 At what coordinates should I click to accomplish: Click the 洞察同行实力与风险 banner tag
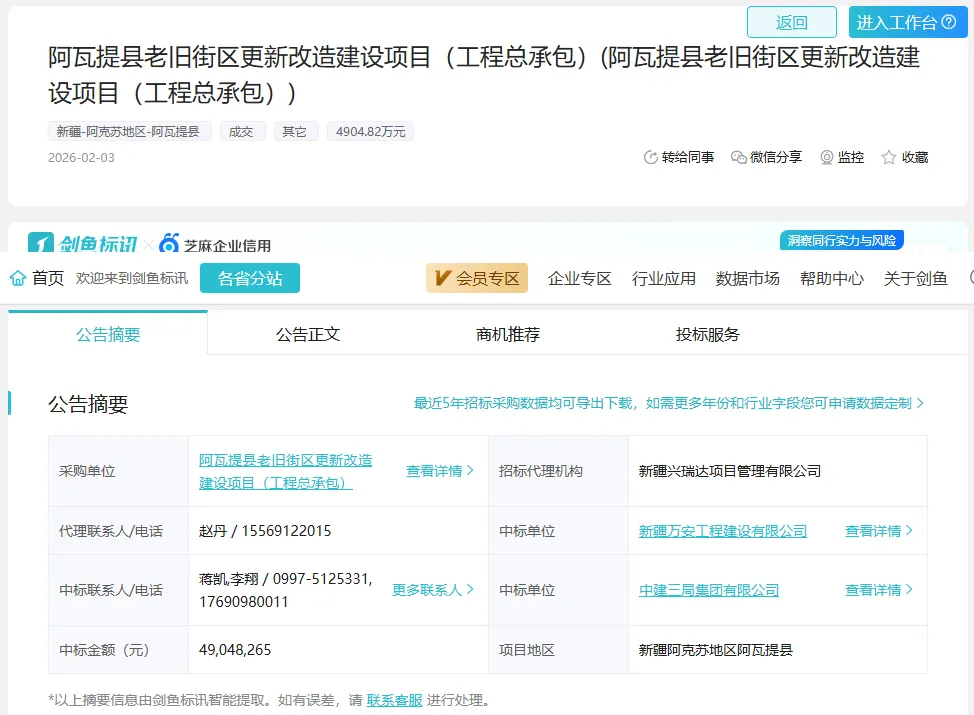point(841,240)
